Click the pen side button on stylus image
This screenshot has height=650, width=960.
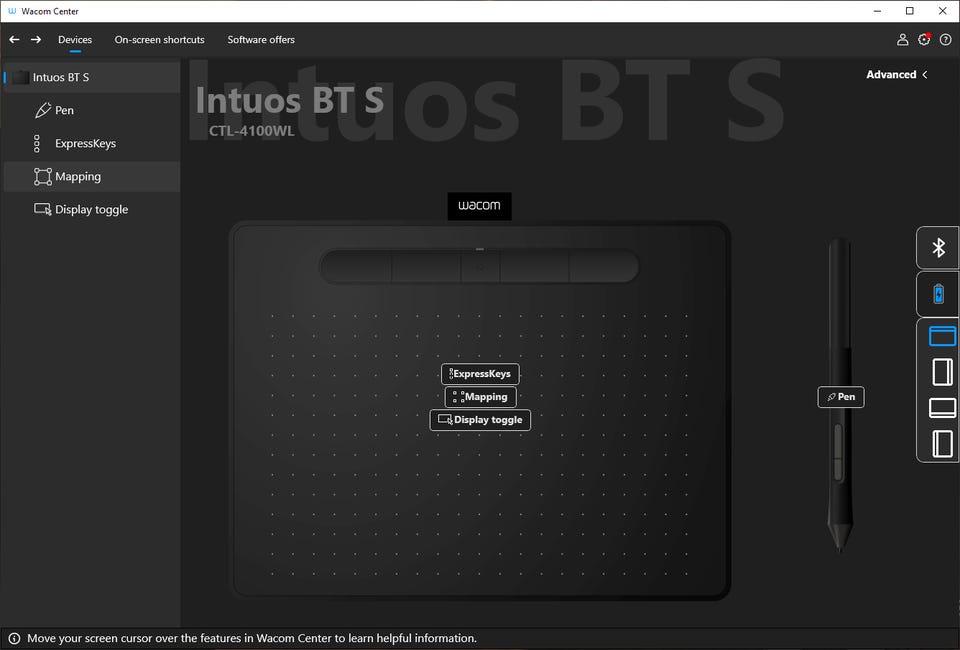click(838, 452)
